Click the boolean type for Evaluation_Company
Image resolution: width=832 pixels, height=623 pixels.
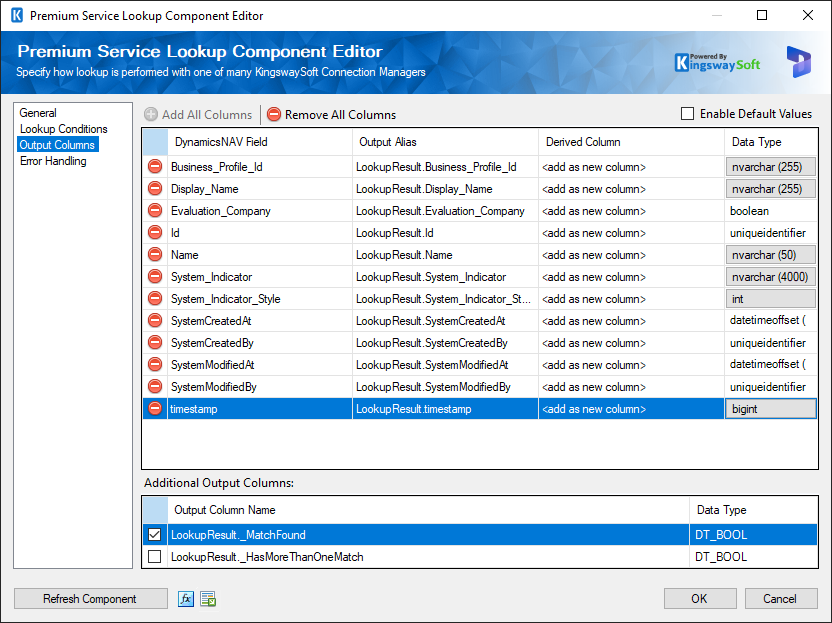[770, 211]
